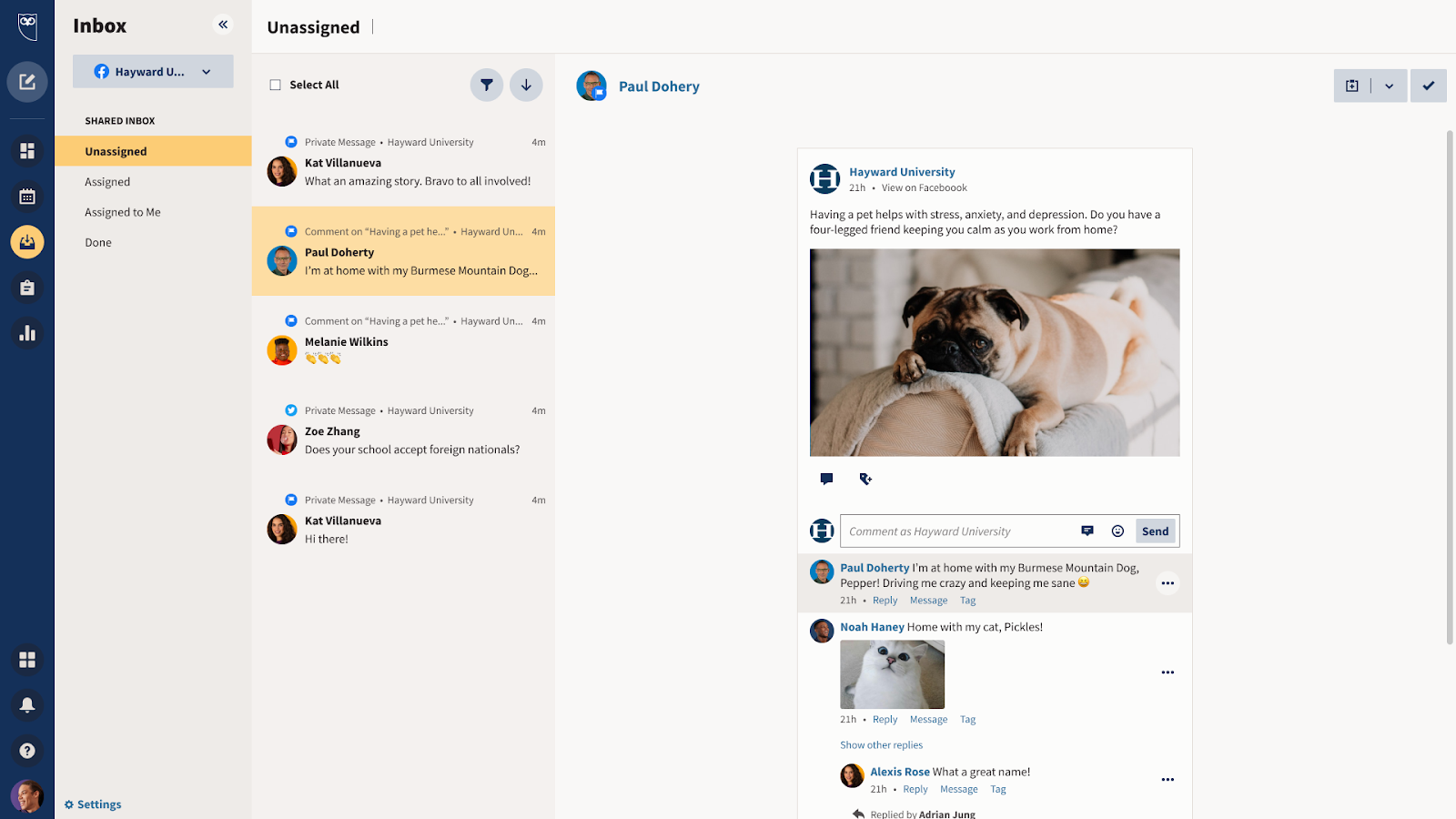Expand more options on Paul Doherty's comment
Screen dimensions: 1456x819
click(1168, 582)
